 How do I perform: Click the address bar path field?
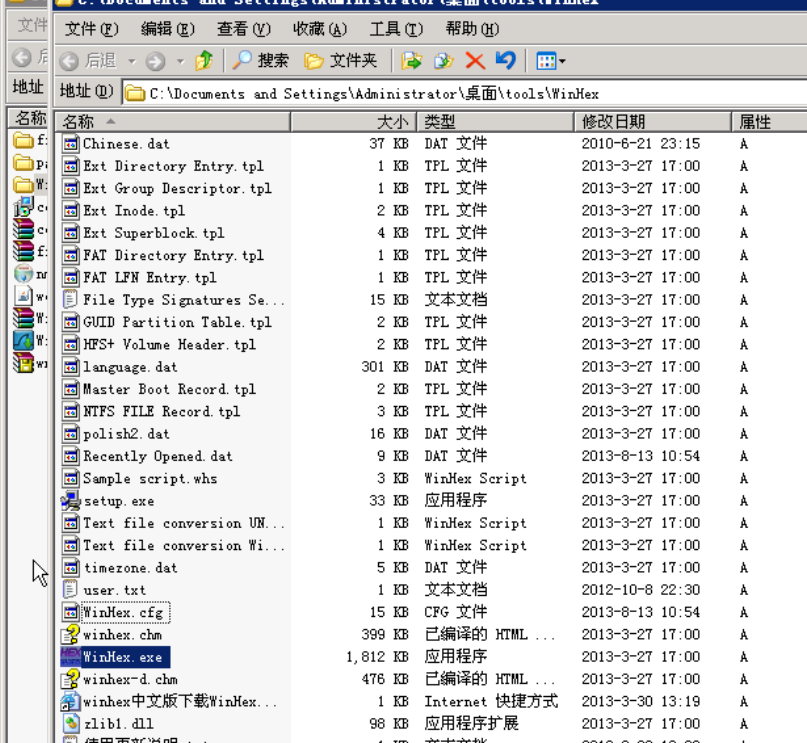464,94
